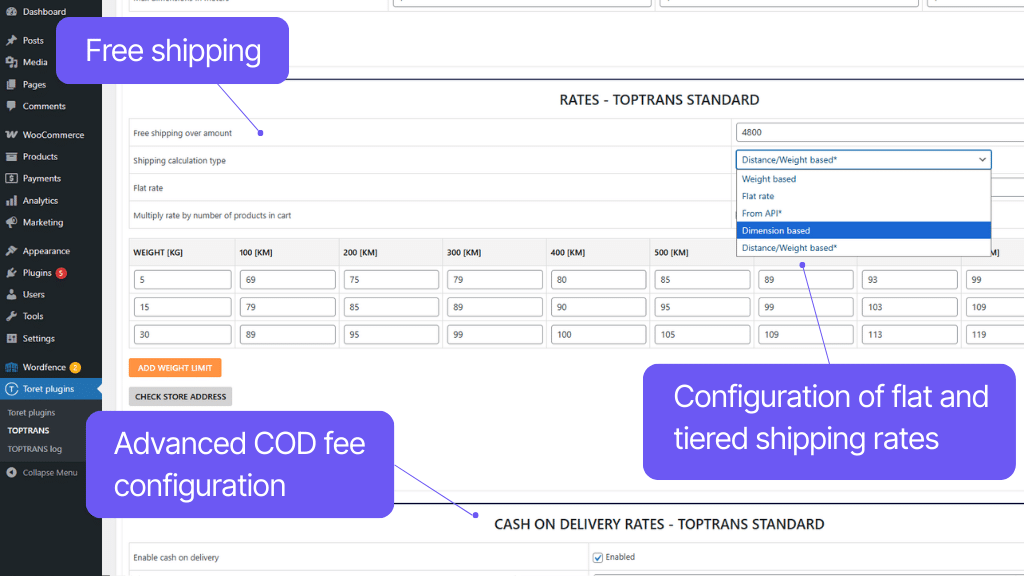Click the weight field containing 5
Viewport: 1024px width, 576px height.
(x=182, y=280)
